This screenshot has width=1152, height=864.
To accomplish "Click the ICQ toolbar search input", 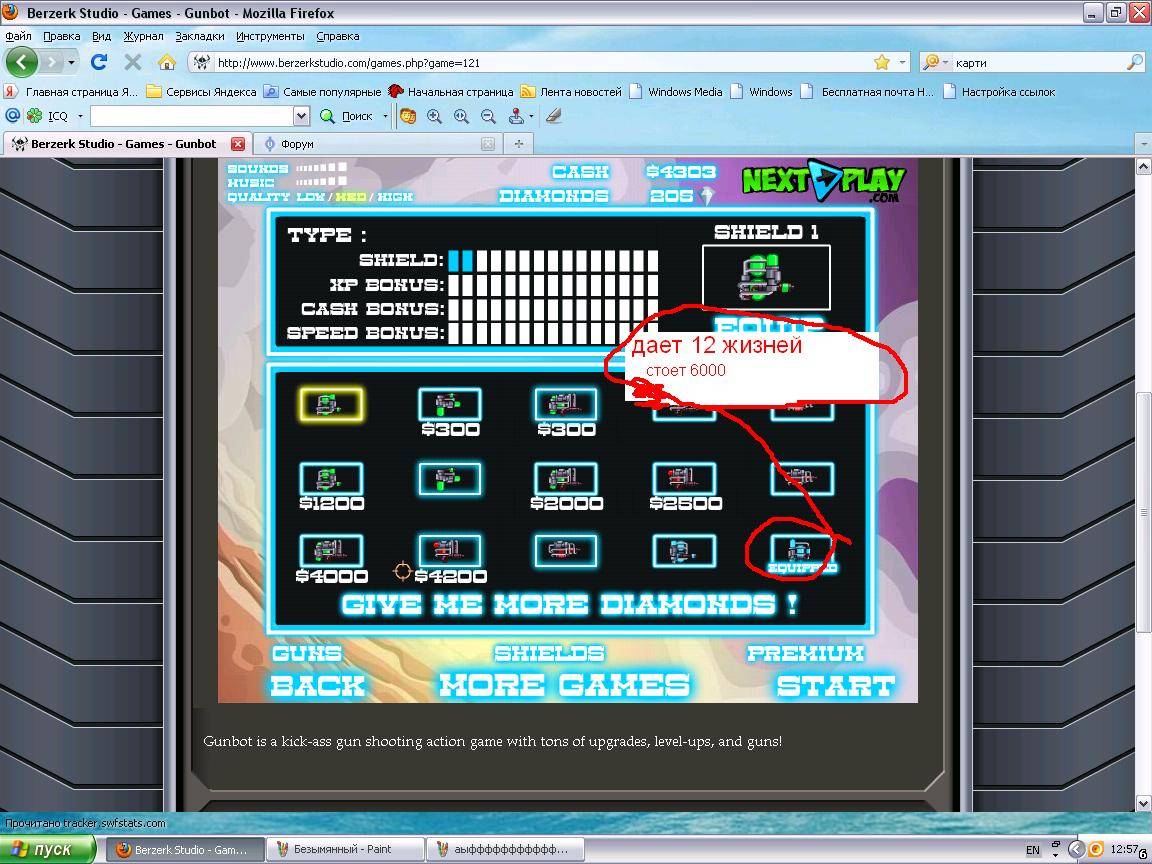I will (192, 115).
